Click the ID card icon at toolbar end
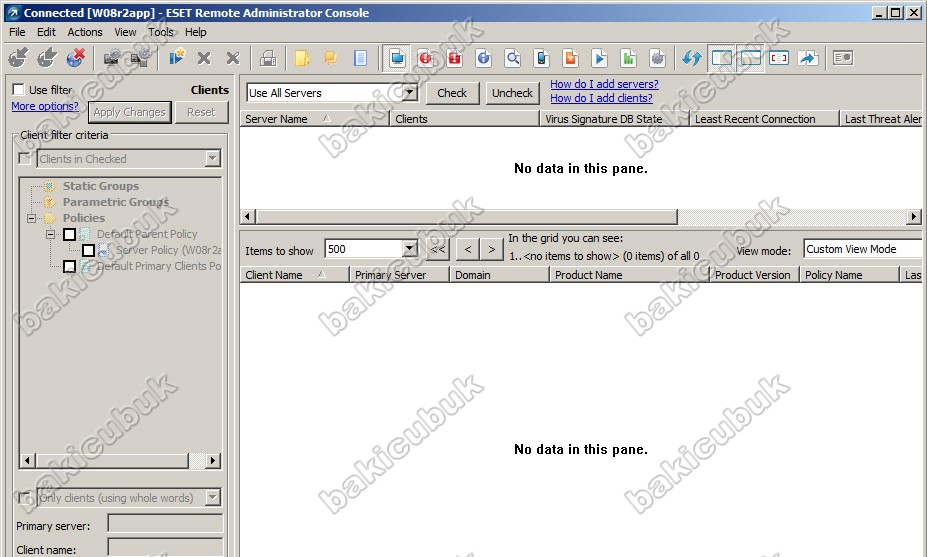 coord(842,58)
